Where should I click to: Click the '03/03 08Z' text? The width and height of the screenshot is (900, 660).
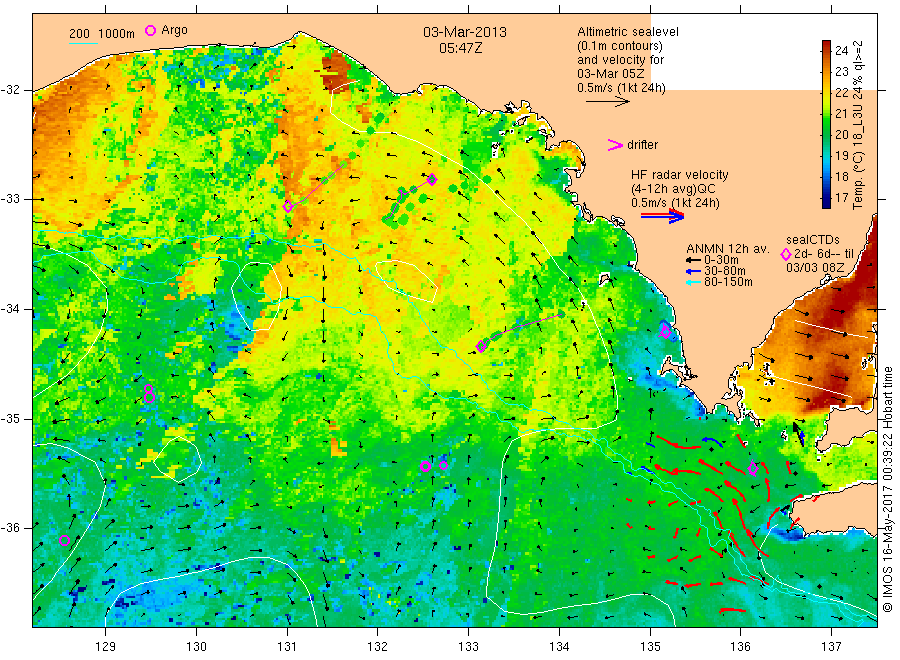pos(815,267)
